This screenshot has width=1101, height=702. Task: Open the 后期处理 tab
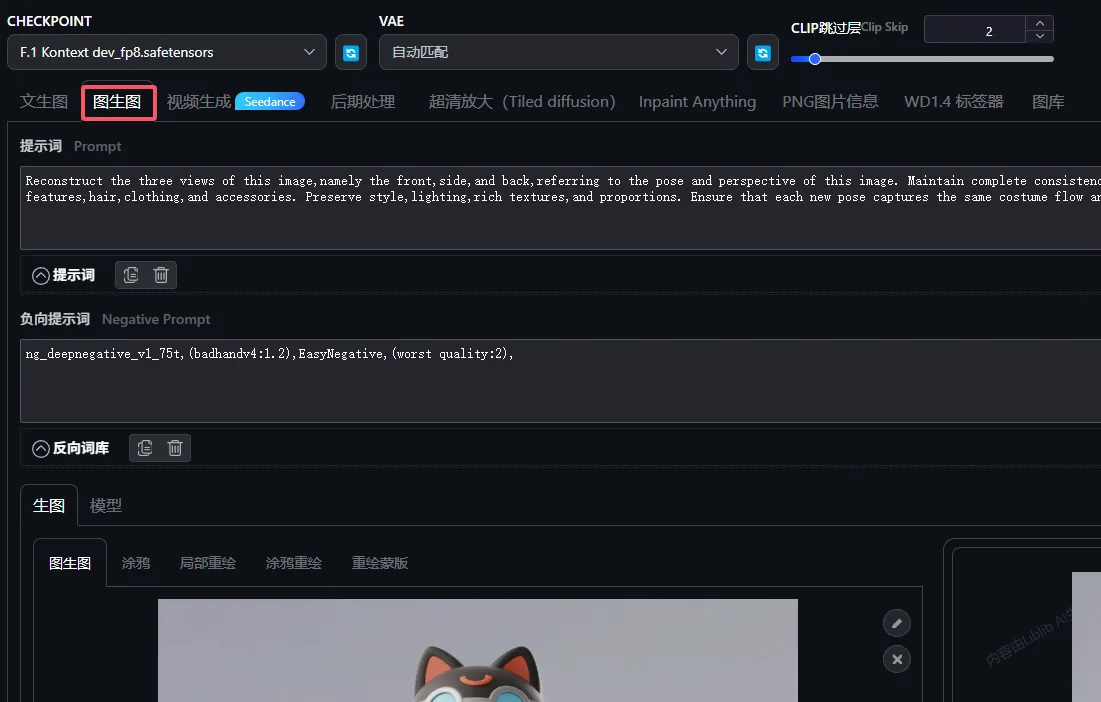(363, 102)
